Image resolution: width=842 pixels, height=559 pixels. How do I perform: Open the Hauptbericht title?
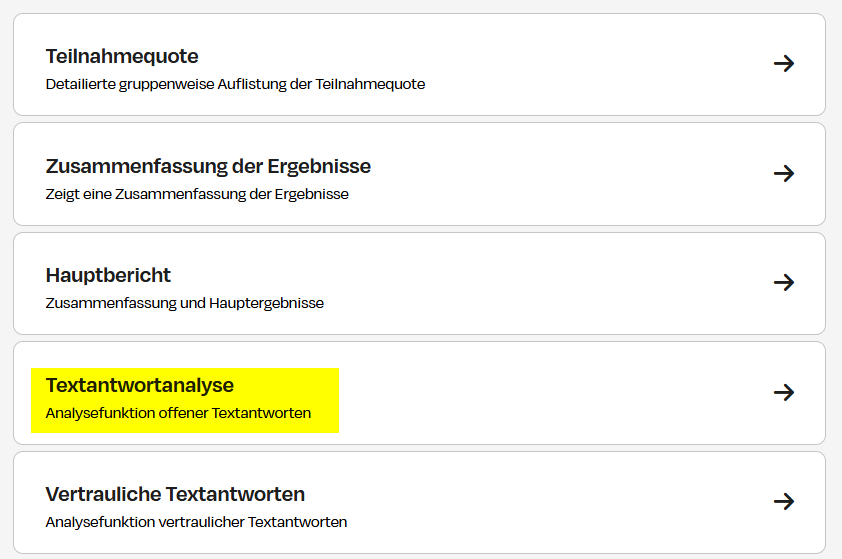(x=108, y=275)
